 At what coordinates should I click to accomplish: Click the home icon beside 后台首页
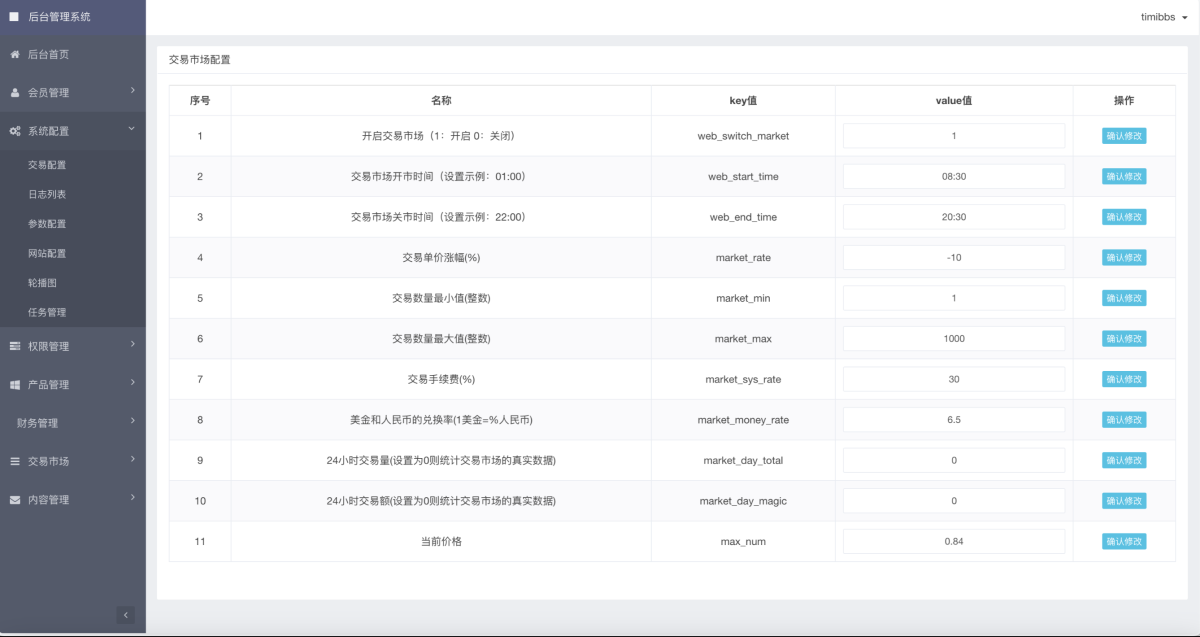tap(15, 54)
